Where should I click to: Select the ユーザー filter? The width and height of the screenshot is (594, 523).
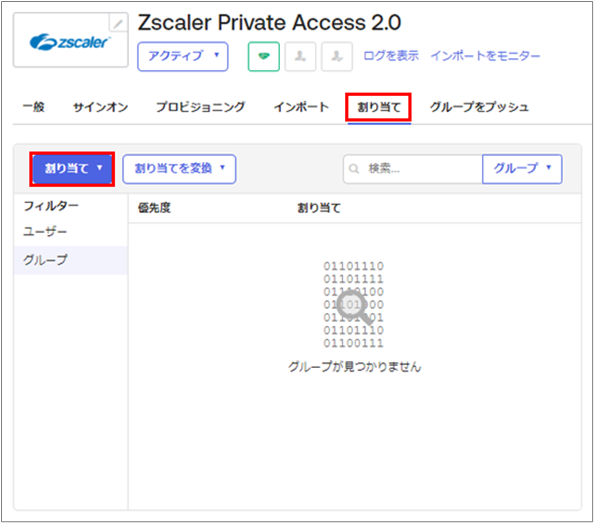pos(70,232)
